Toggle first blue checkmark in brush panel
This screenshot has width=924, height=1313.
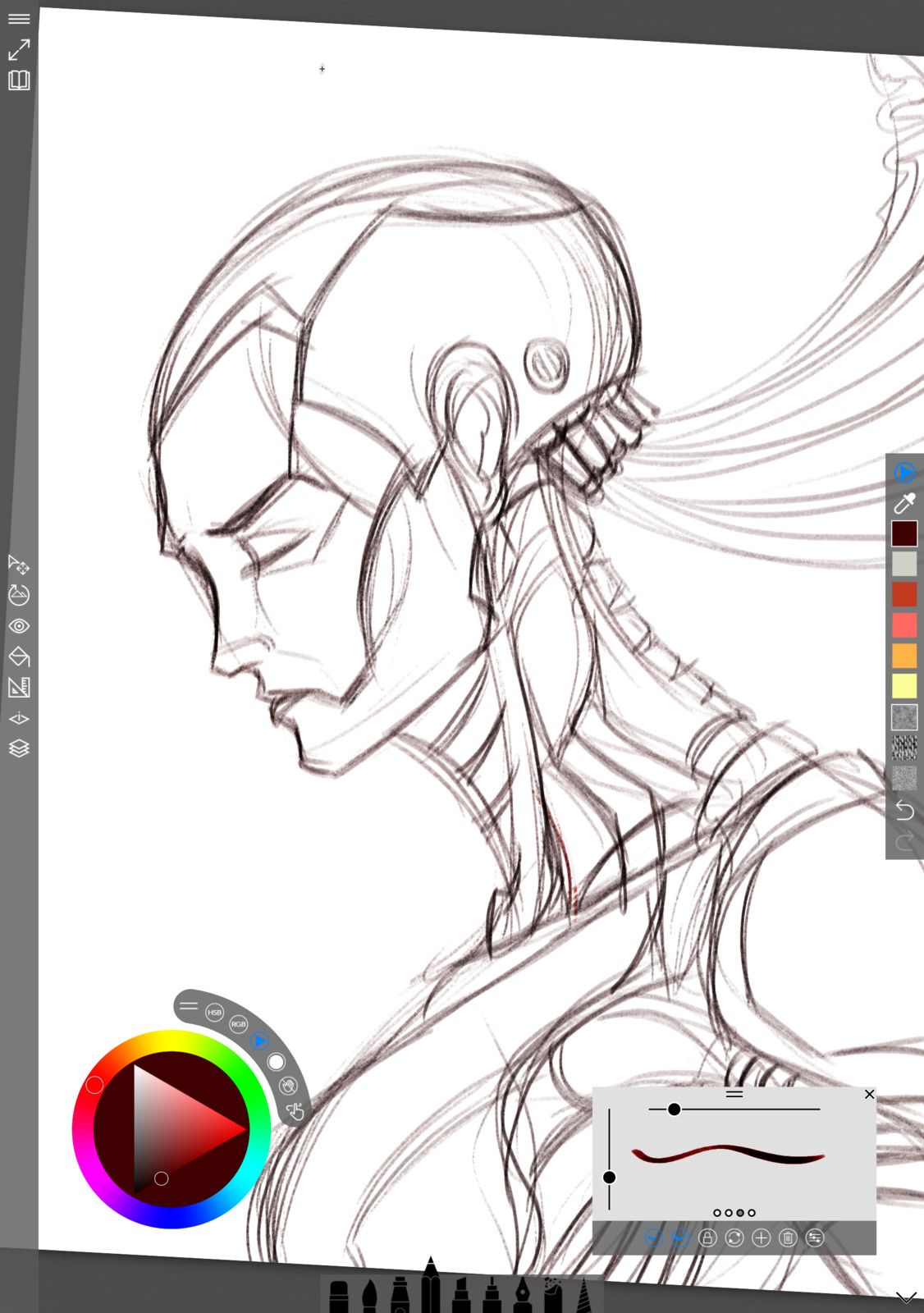[x=654, y=1238]
